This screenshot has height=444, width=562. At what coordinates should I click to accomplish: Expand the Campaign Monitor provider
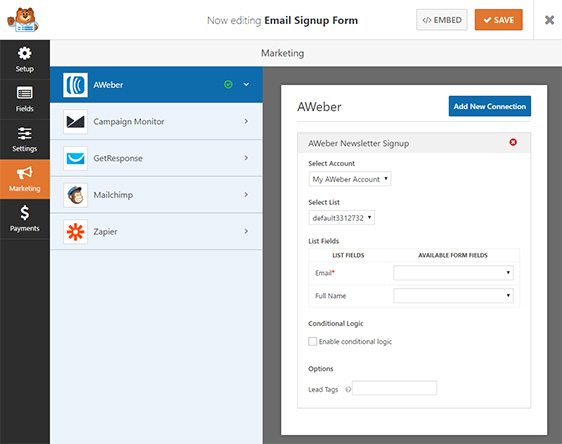tap(246, 121)
